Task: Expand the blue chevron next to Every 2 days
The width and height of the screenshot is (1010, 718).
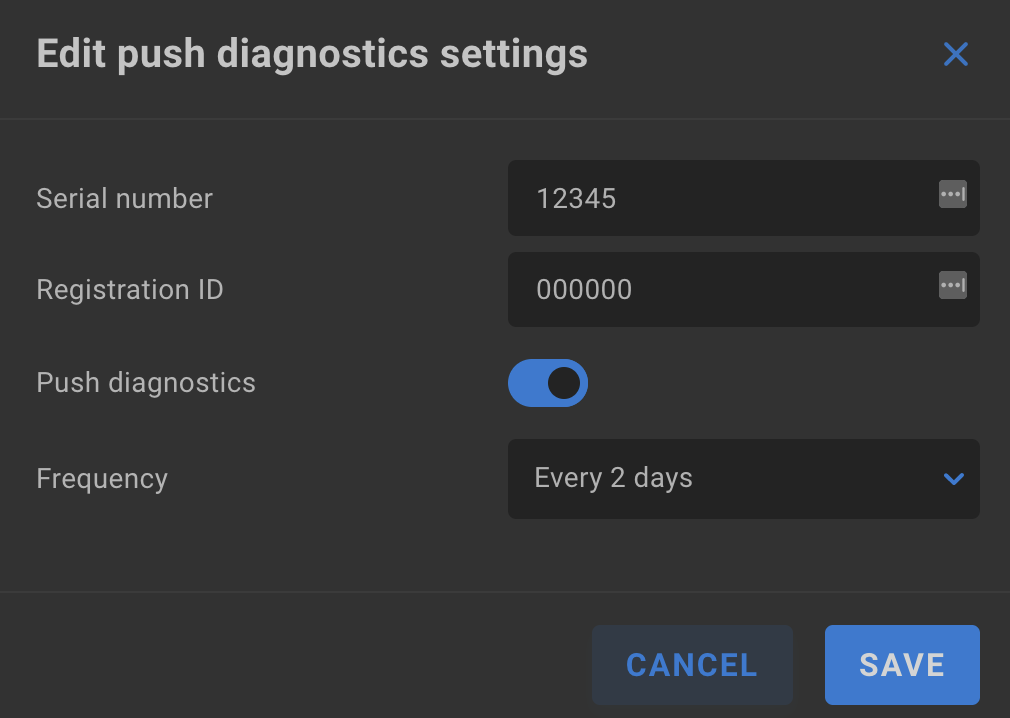Action: pos(953,478)
